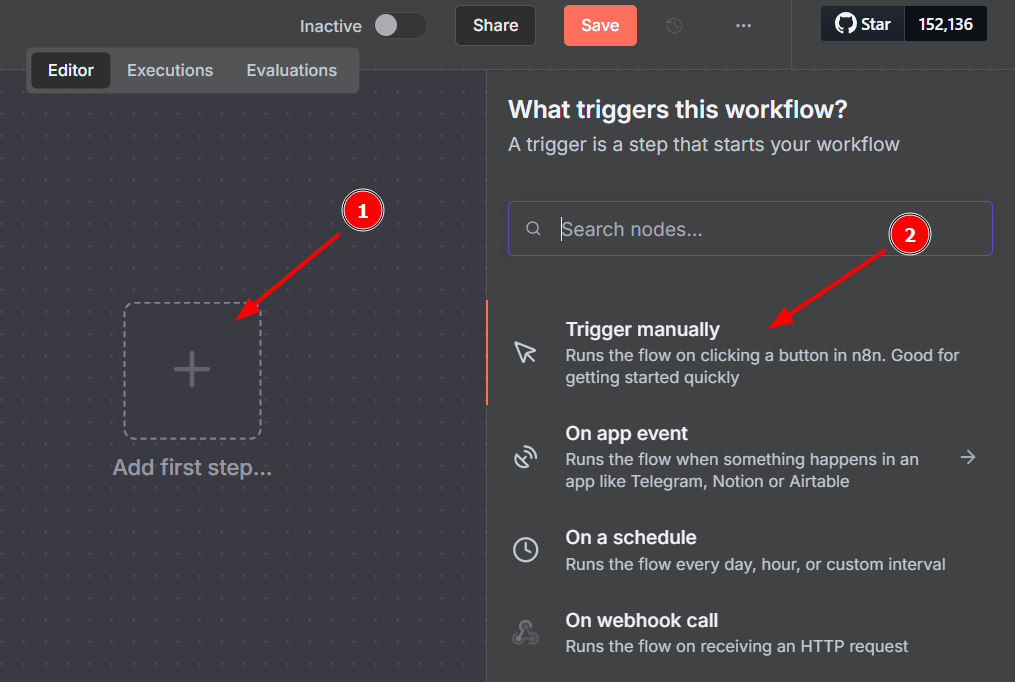Expand On app event arrow

(x=968, y=457)
